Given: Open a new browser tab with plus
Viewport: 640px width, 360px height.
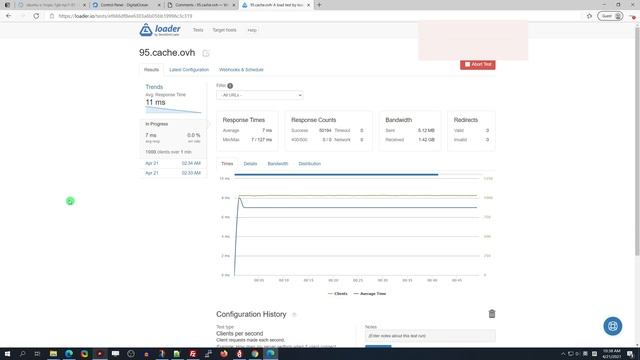Looking at the screenshot, I should click(x=319, y=5).
